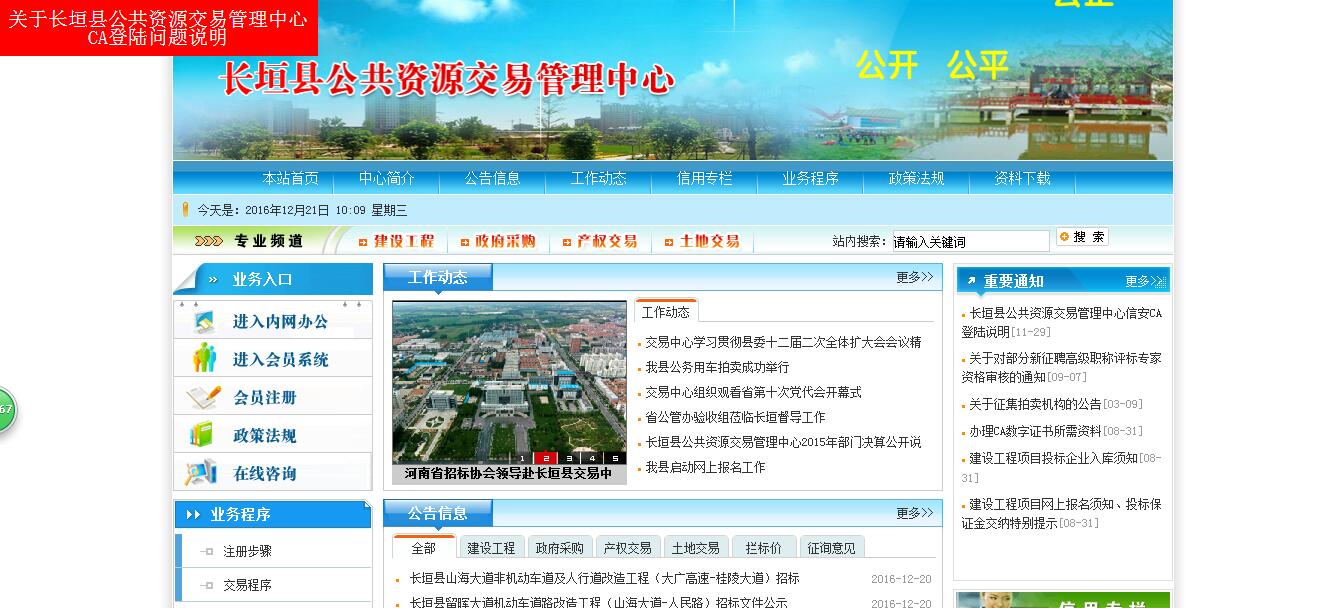Screen dimensions: 1344x608
Task: Open the 政策法规 green books icon
Action: [x=203, y=434]
